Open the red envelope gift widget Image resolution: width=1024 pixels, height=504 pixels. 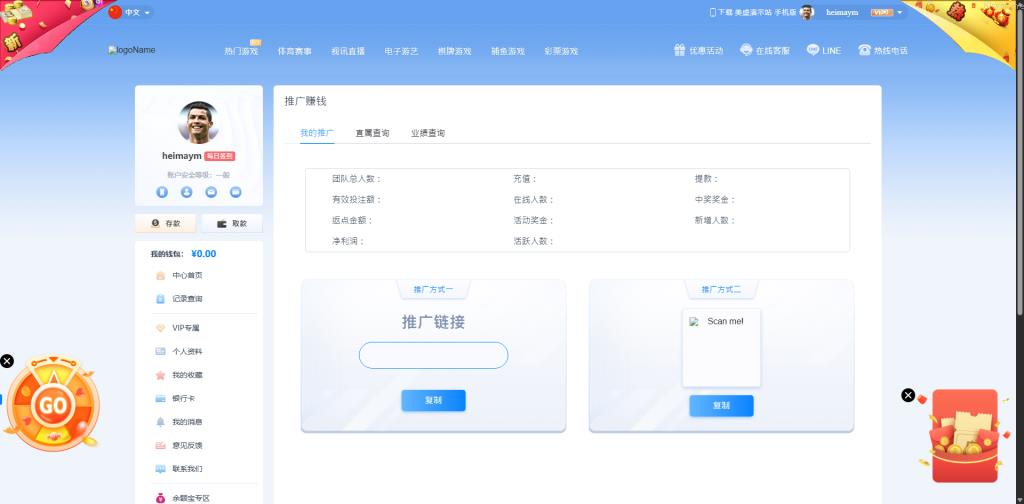click(x=964, y=437)
